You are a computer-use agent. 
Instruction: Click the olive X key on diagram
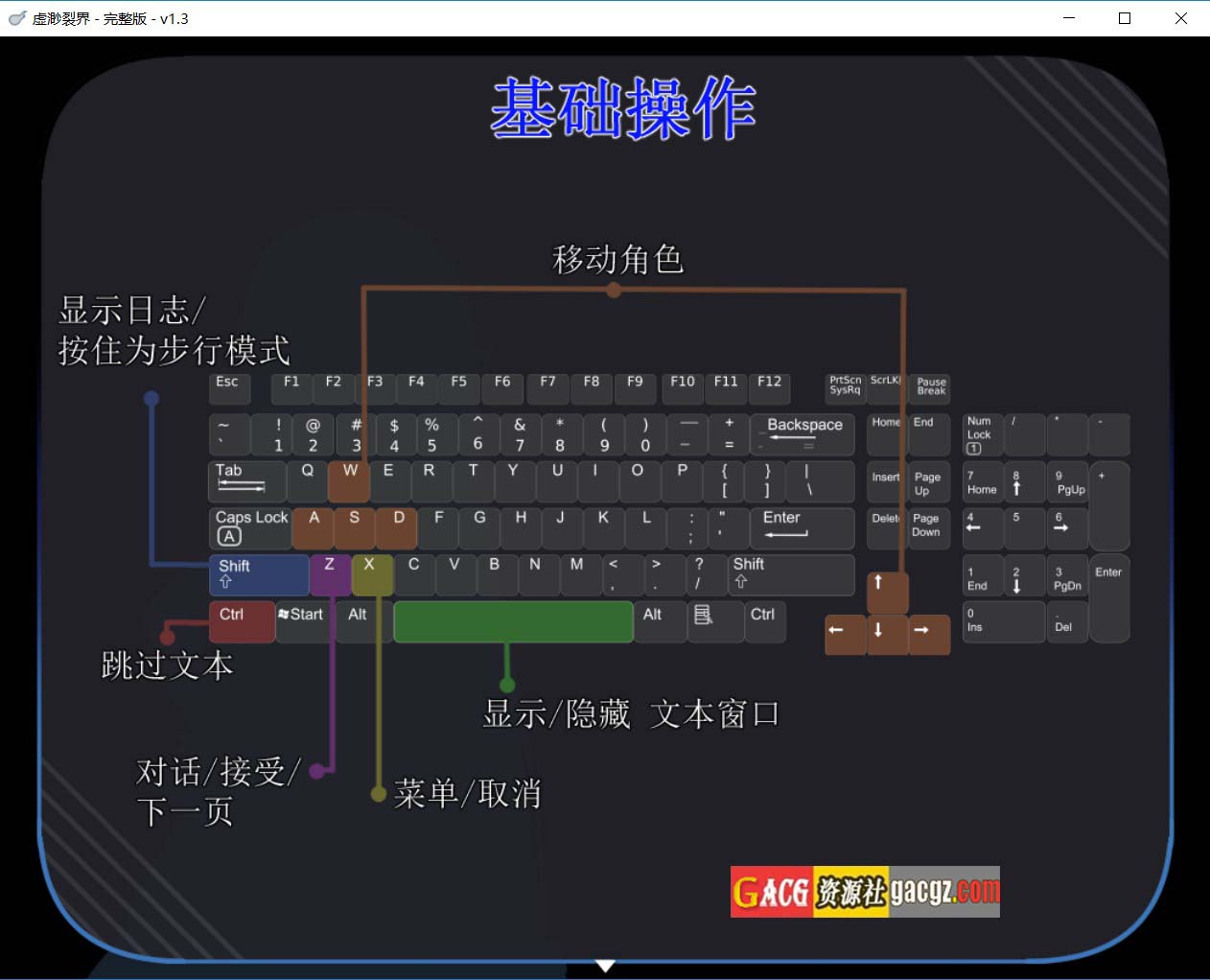[371, 573]
